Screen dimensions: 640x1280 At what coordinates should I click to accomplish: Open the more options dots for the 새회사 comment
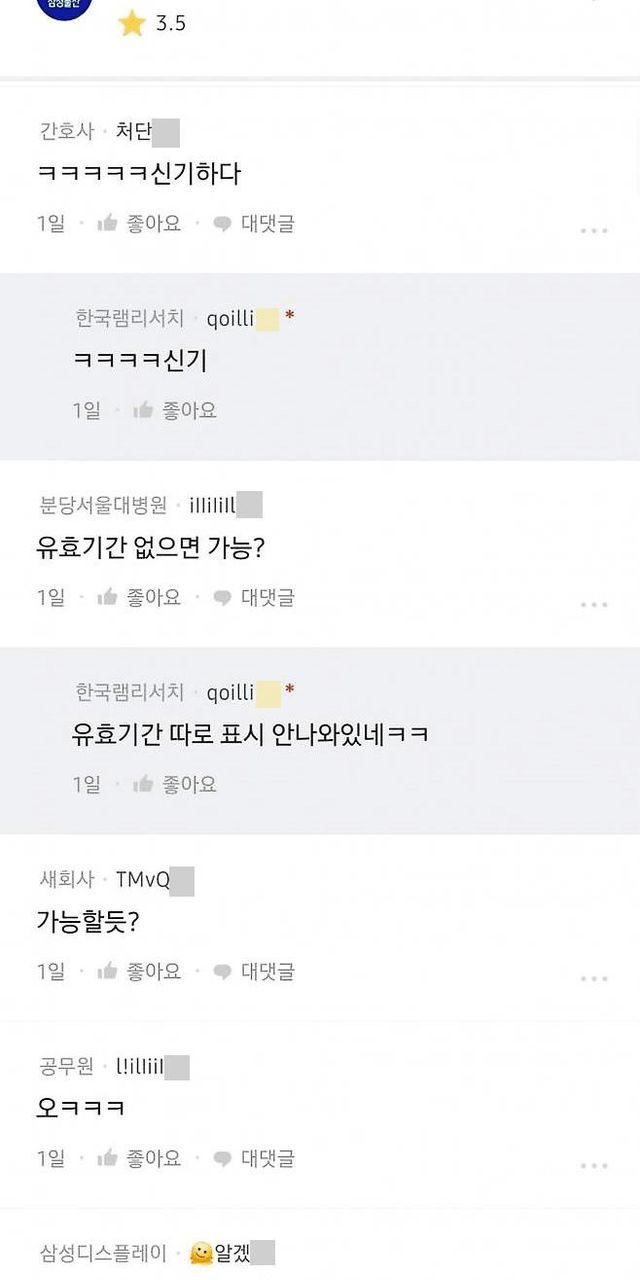tap(593, 978)
